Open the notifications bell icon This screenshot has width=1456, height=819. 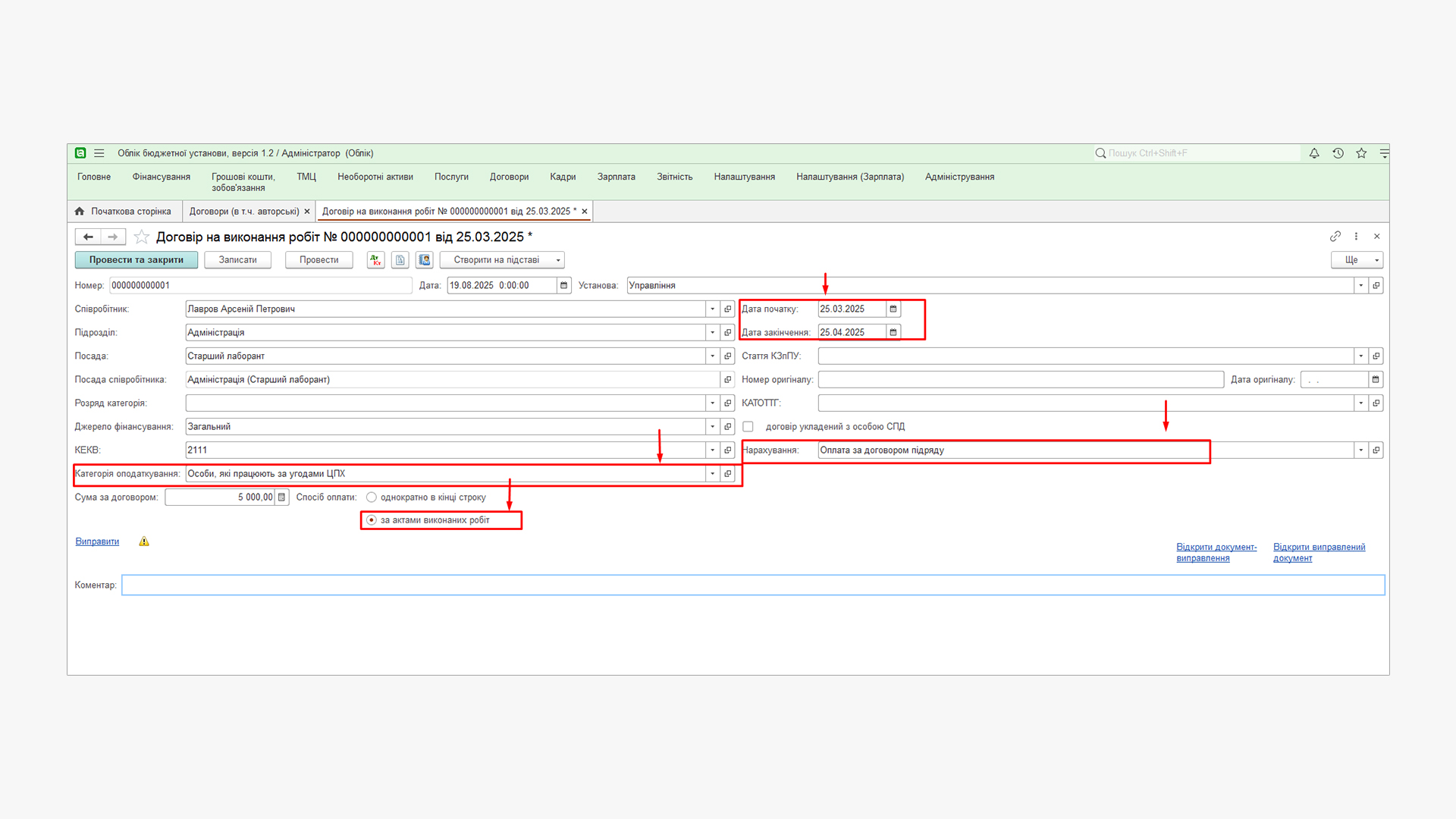click(1314, 153)
